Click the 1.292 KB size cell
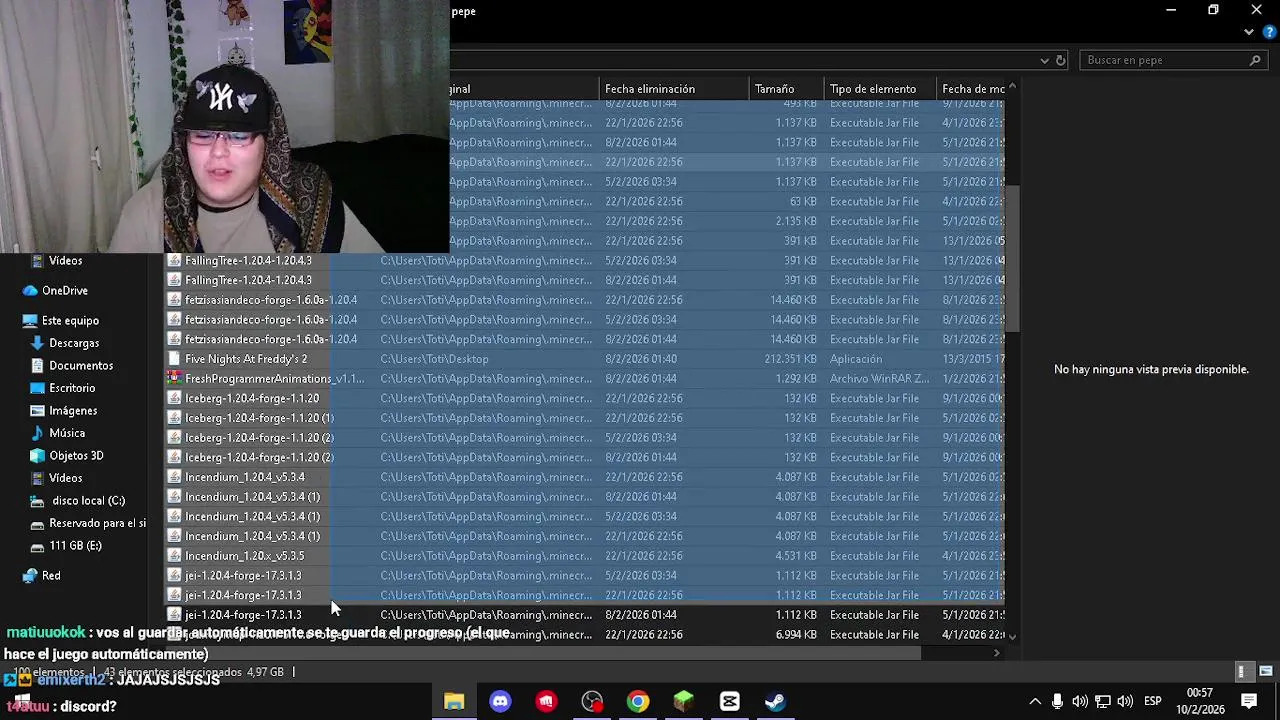 796,379
